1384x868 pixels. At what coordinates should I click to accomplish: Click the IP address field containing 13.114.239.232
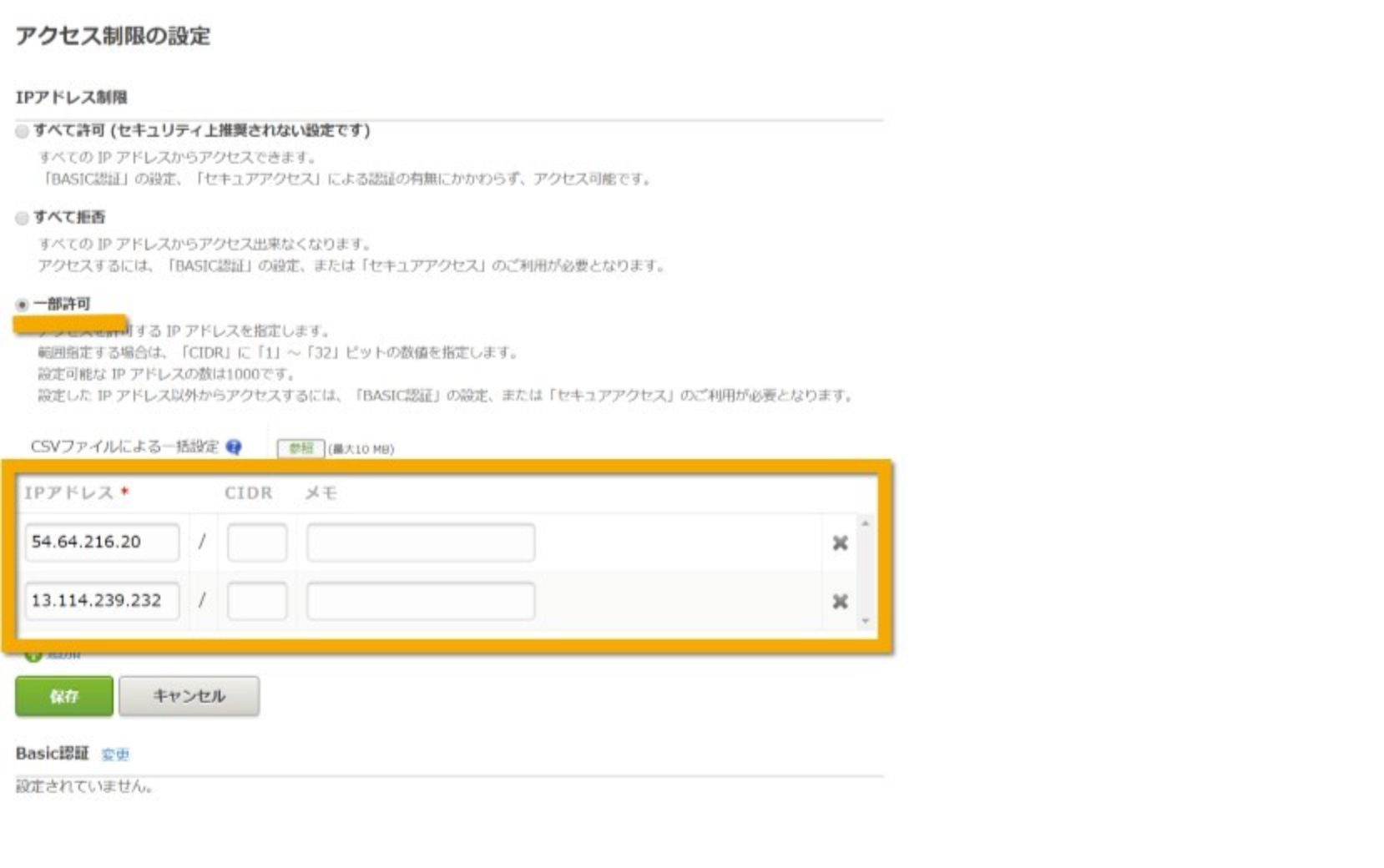click(102, 601)
